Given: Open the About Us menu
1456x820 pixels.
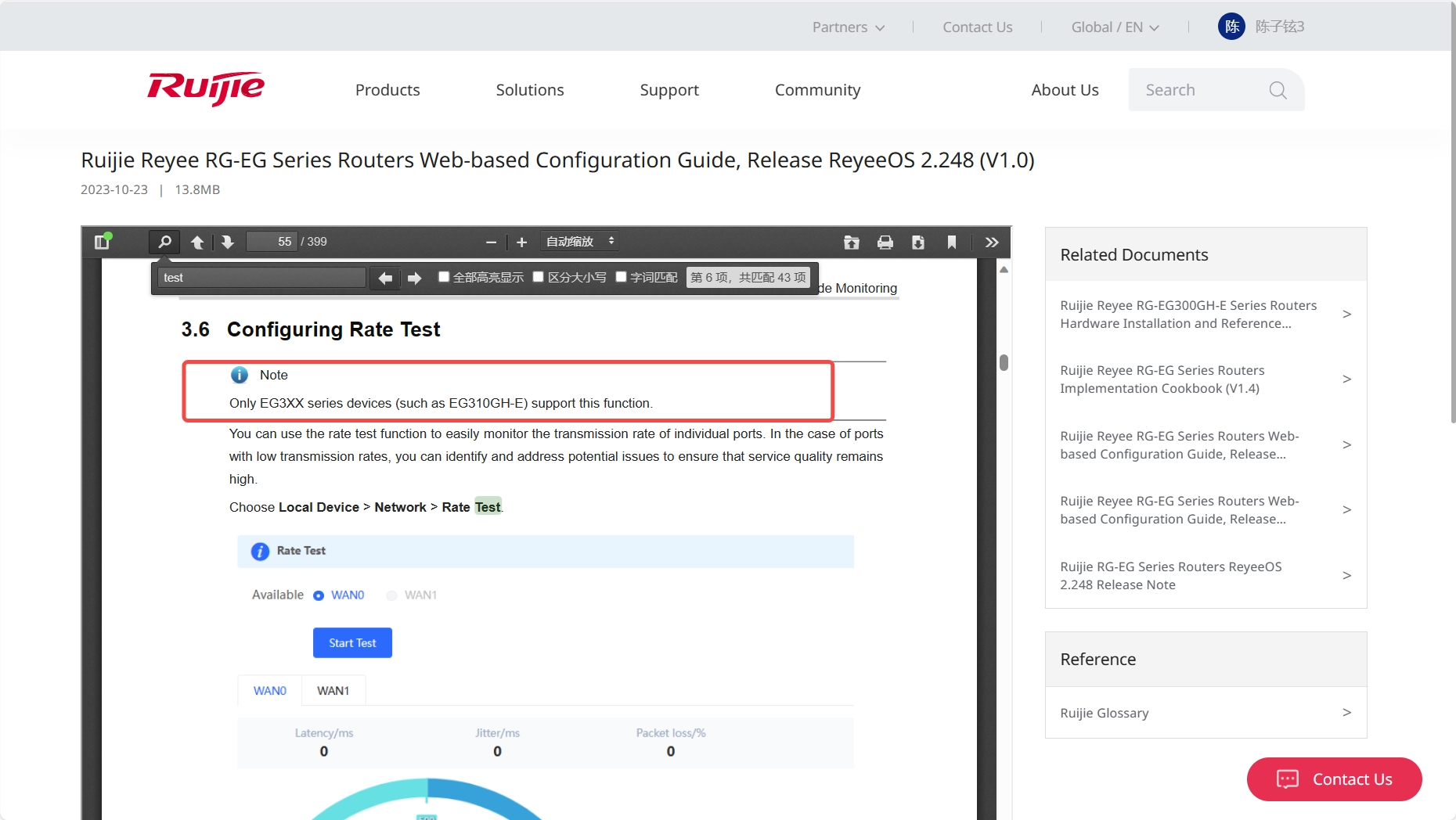Looking at the screenshot, I should click(1065, 90).
